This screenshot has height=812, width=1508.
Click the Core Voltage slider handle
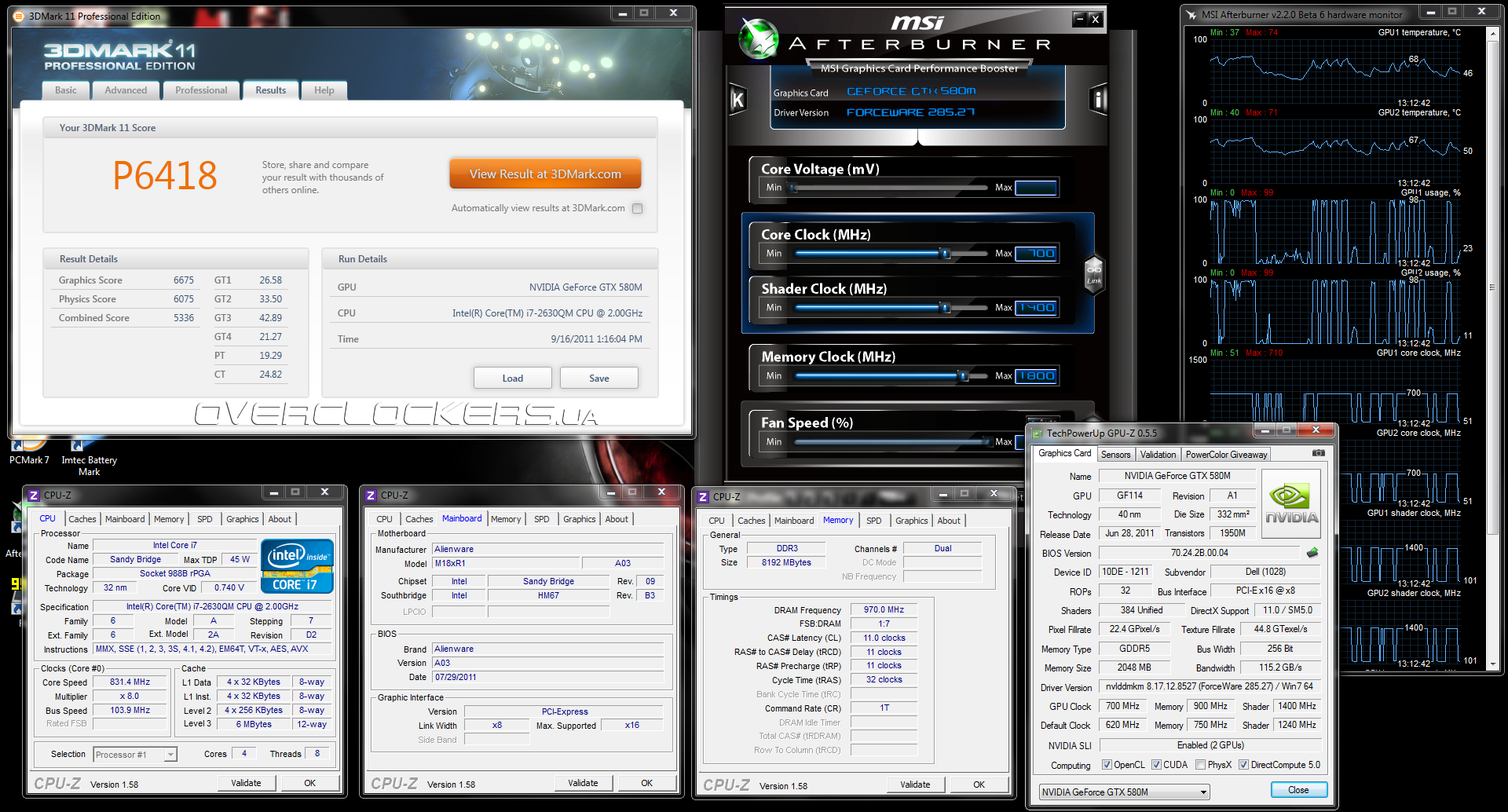(x=793, y=188)
